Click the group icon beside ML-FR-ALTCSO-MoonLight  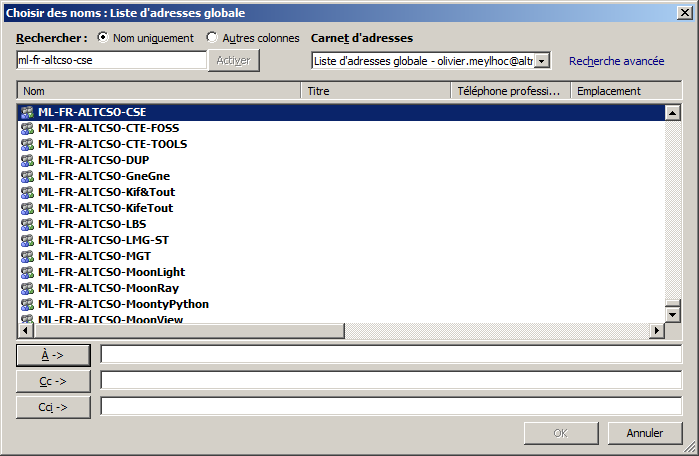[x=27, y=272]
